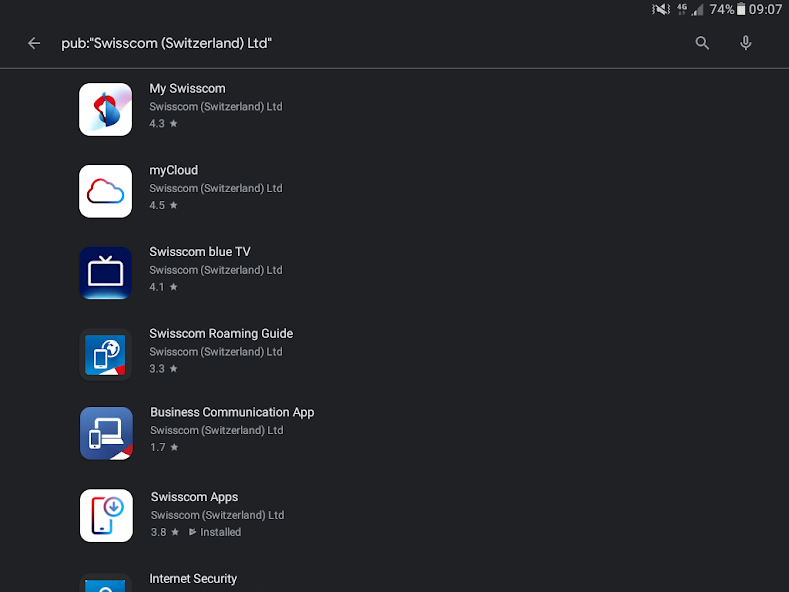This screenshot has width=789, height=592.
Task: Tap the publisher name under myCloud
Action: pyautogui.click(x=216, y=188)
